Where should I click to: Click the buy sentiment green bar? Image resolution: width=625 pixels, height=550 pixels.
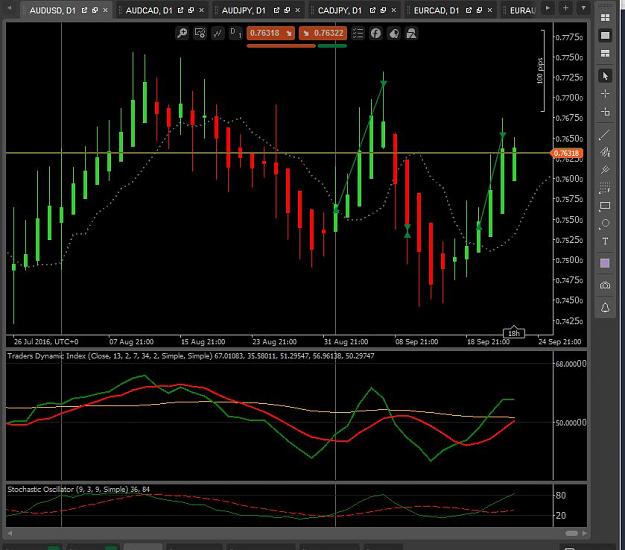[332, 46]
